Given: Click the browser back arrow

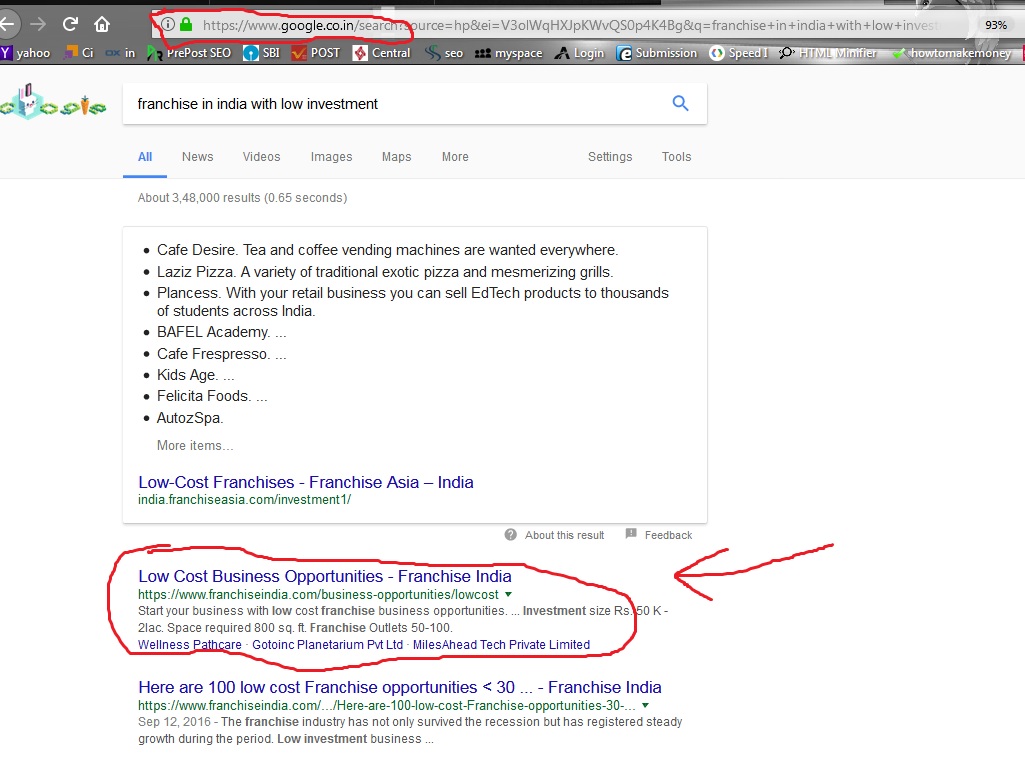Looking at the screenshot, I should click(x=7, y=24).
